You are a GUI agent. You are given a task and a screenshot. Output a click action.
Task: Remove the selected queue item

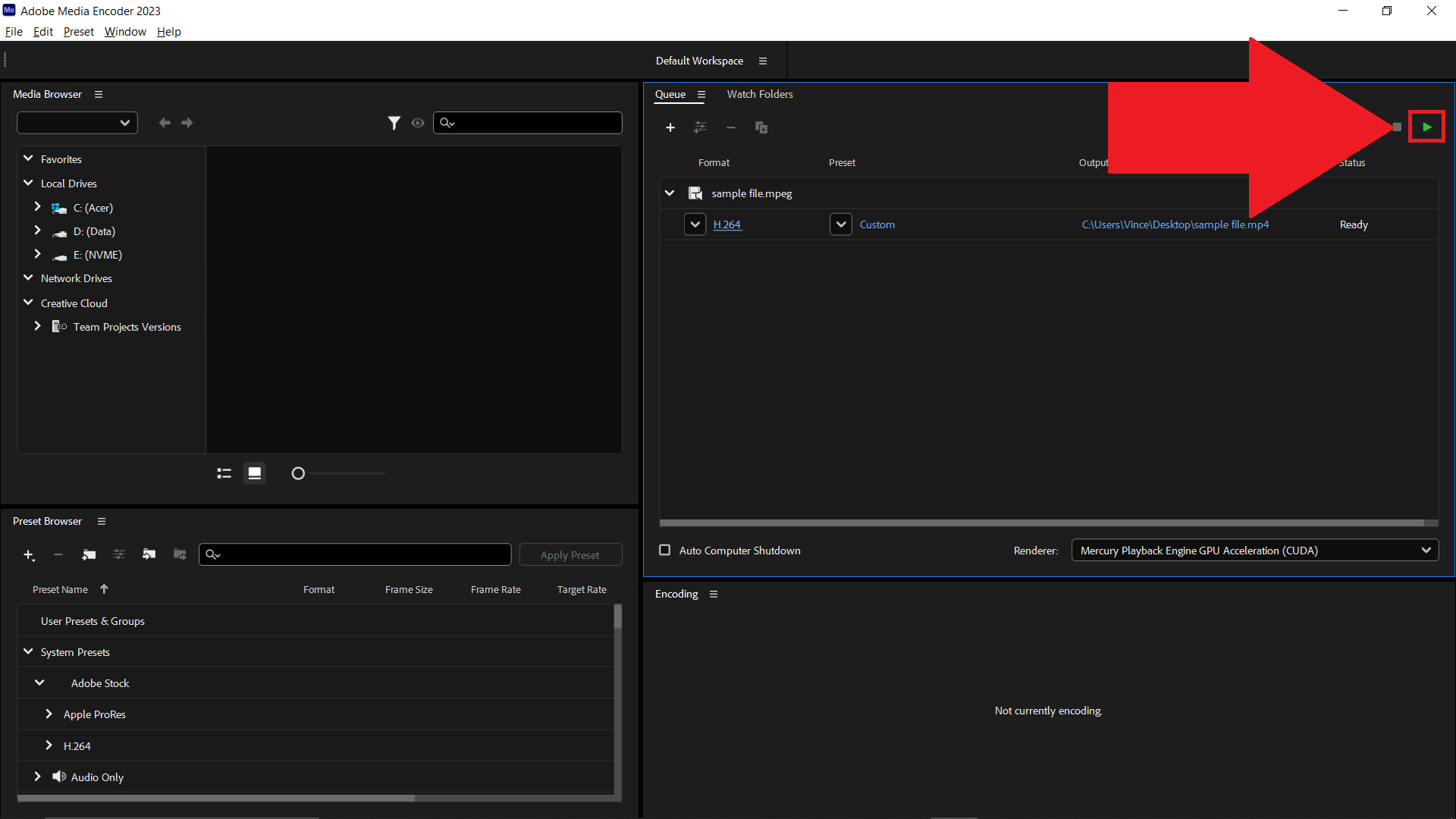click(731, 127)
